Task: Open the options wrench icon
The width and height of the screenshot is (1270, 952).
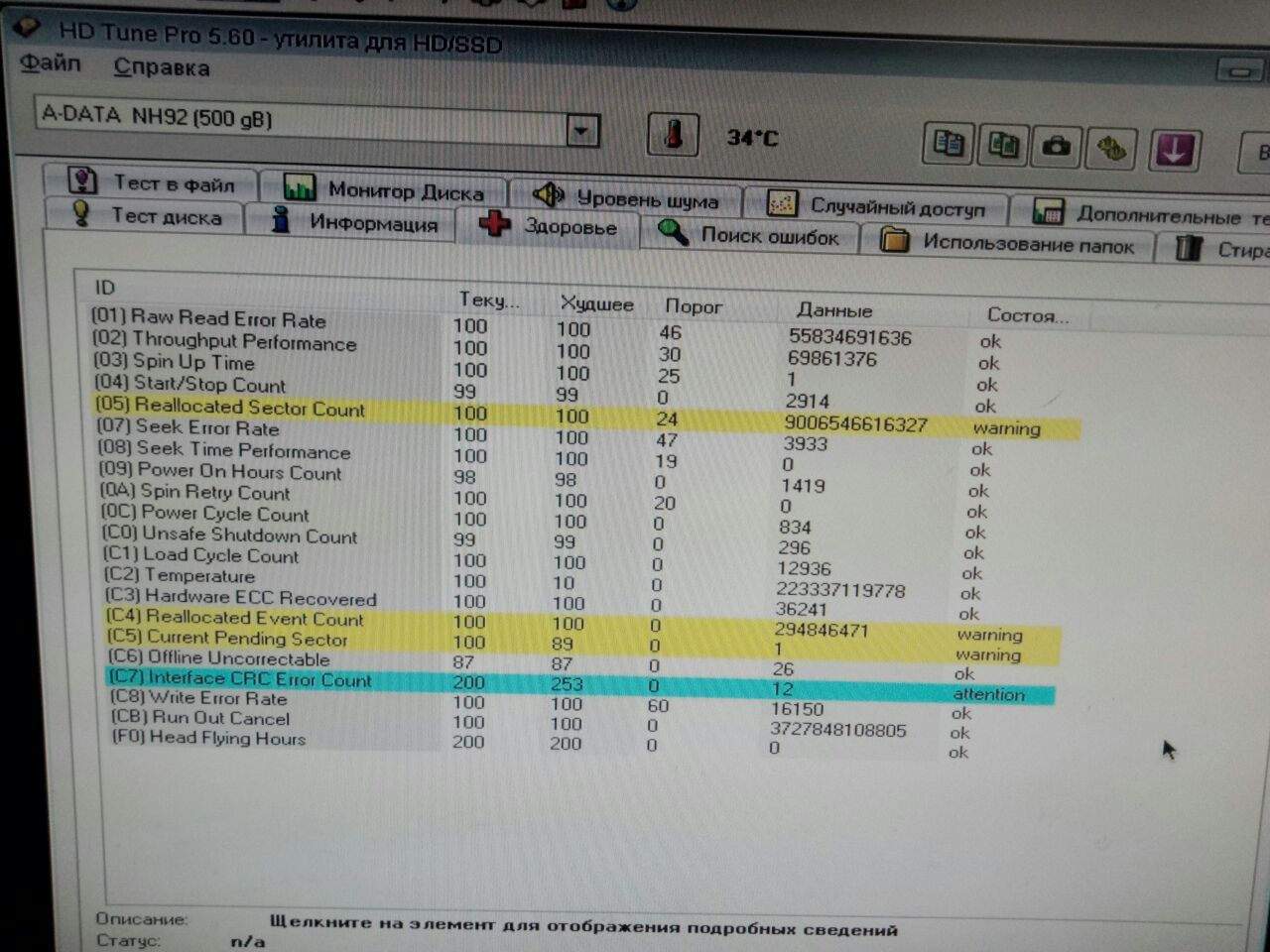Action: tap(1111, 149)
